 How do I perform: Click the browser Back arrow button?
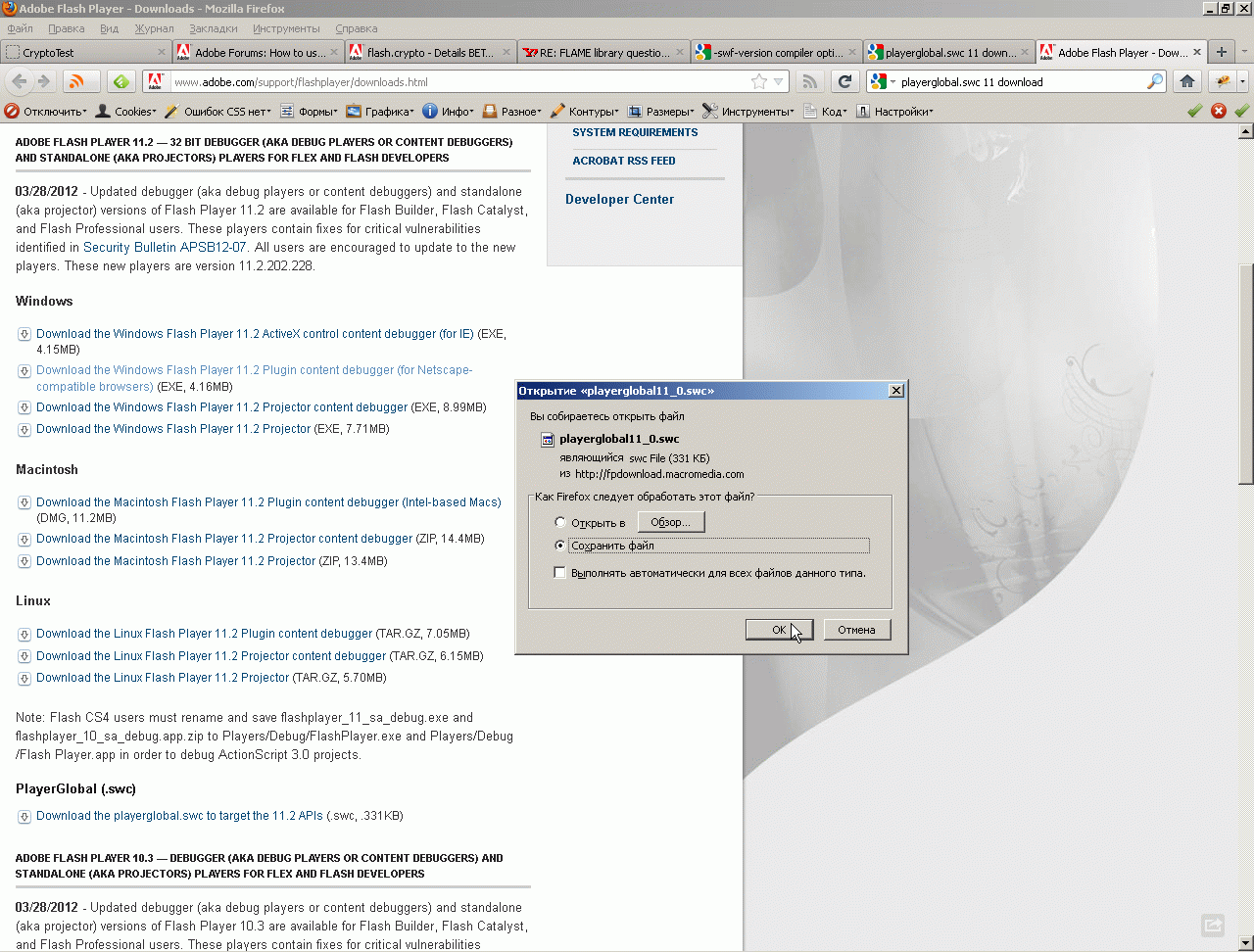pos(20,81)
